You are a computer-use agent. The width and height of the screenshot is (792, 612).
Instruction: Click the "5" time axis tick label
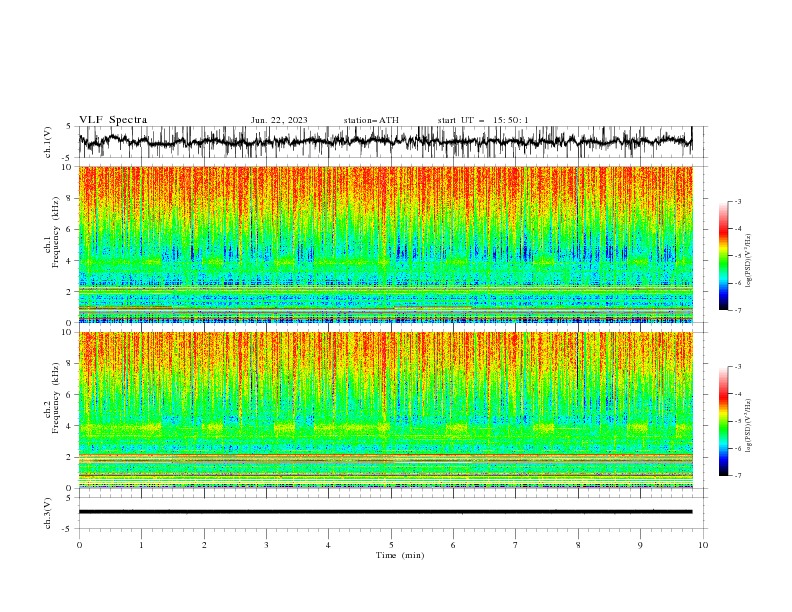point(391,545)
